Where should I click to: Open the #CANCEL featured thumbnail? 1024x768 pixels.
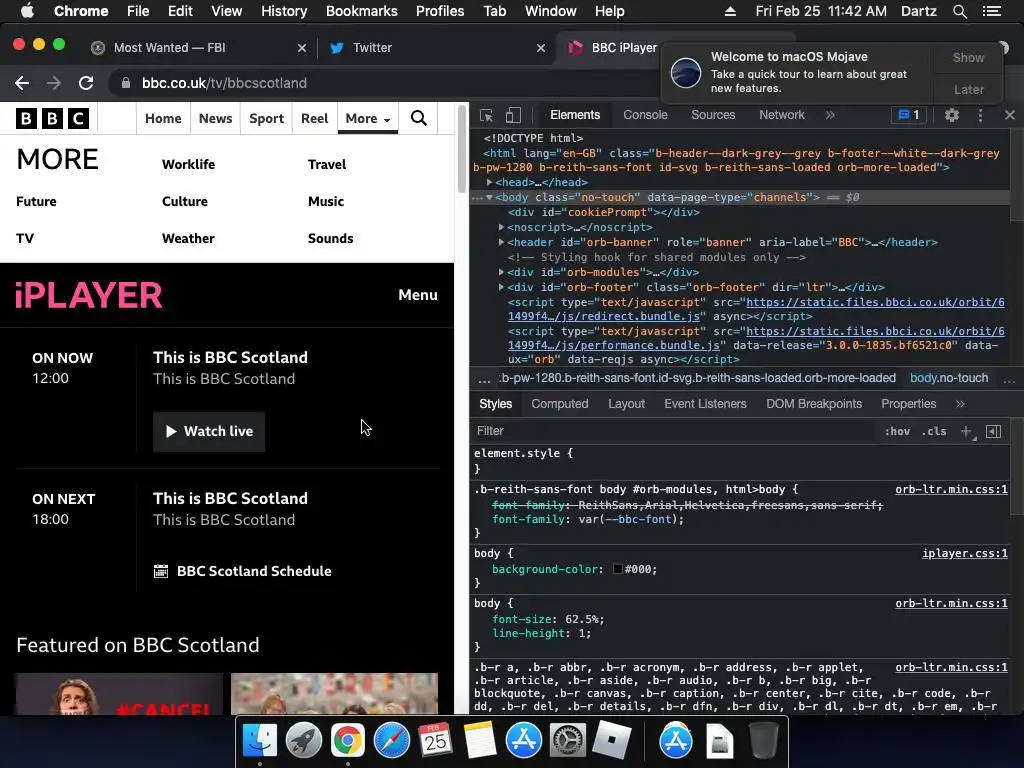click(120, 694)
